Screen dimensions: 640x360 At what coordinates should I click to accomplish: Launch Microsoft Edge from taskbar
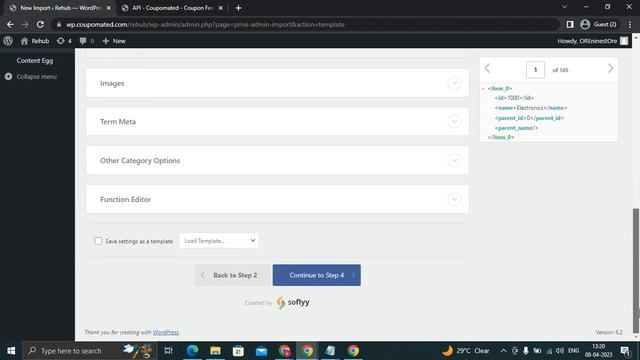click(192, 351)
